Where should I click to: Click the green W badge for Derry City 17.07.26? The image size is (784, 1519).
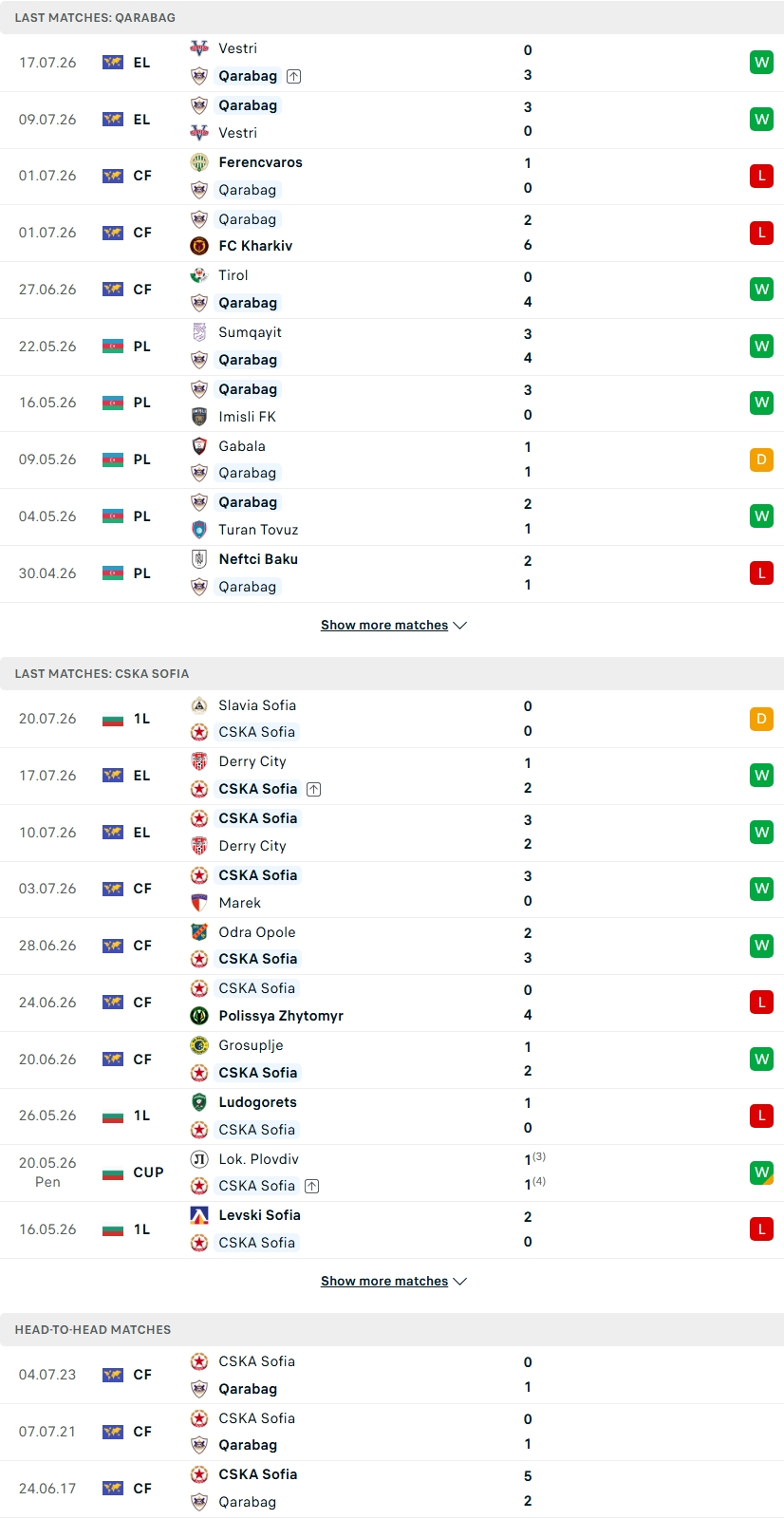[x=761, y=776]
